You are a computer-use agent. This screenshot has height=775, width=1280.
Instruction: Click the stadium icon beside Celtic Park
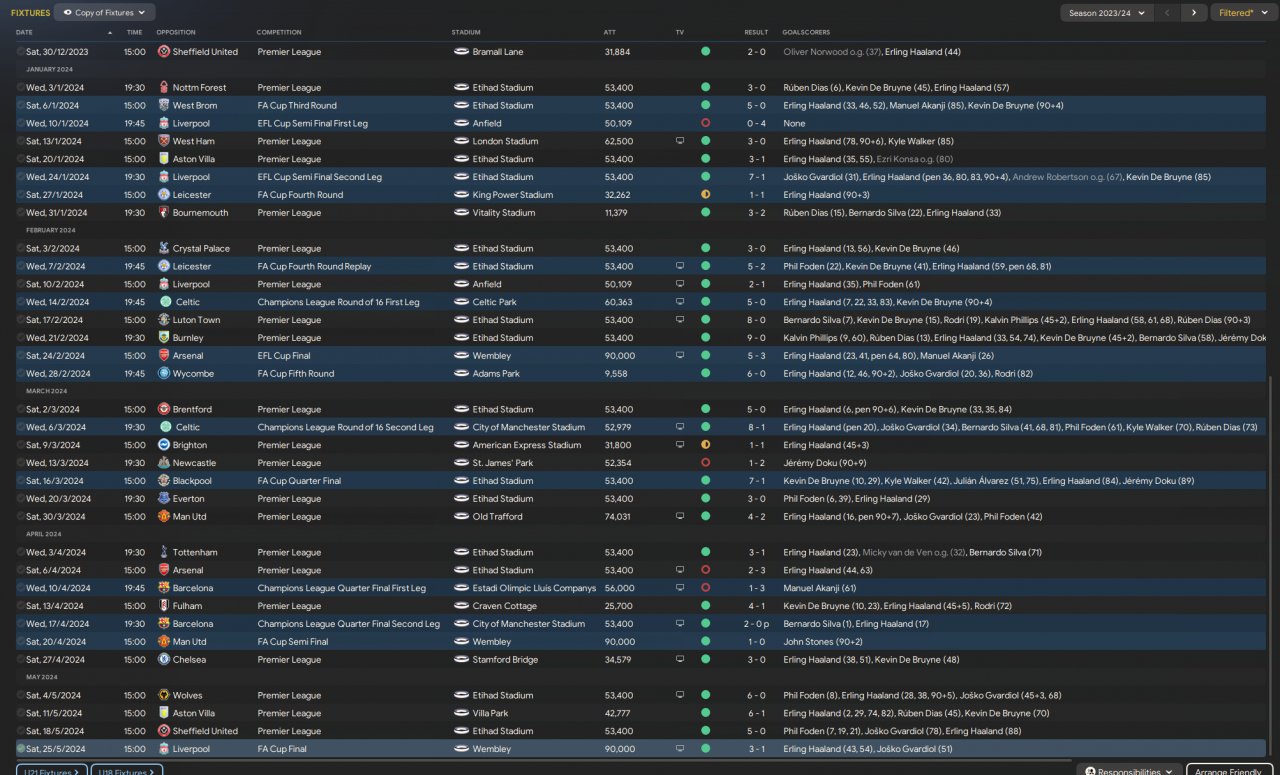[461, 303]
